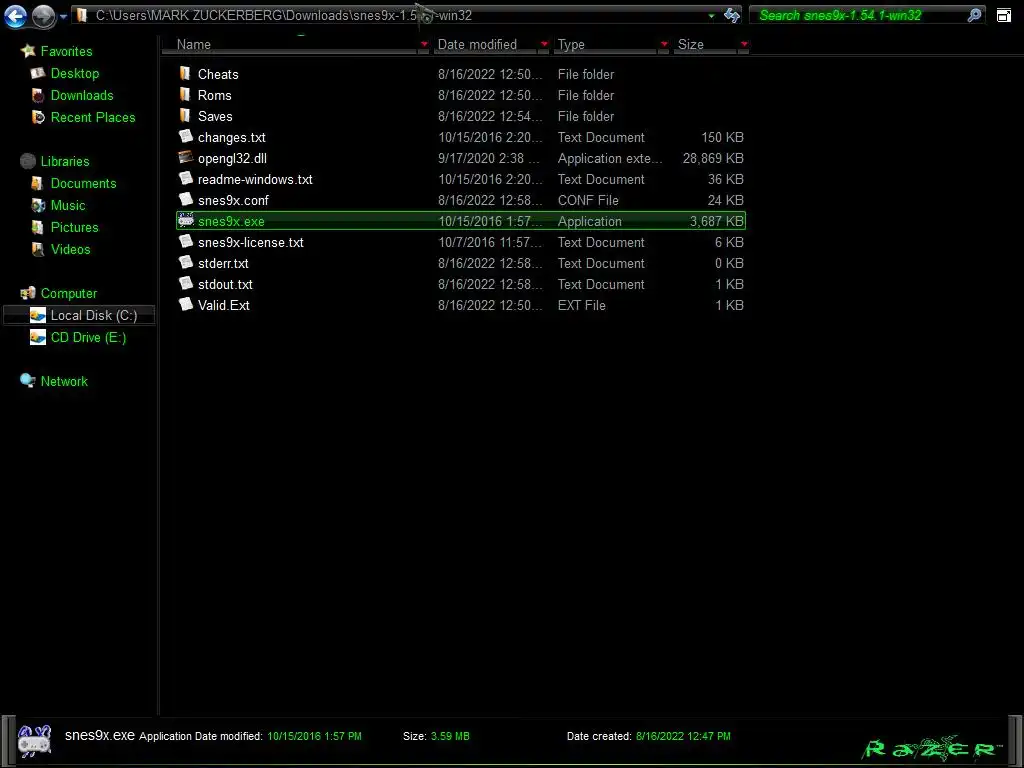Screen dimensions: 1024x768
Task: Open the Date modified filter dropdown arrow
Action: [544, 44]
